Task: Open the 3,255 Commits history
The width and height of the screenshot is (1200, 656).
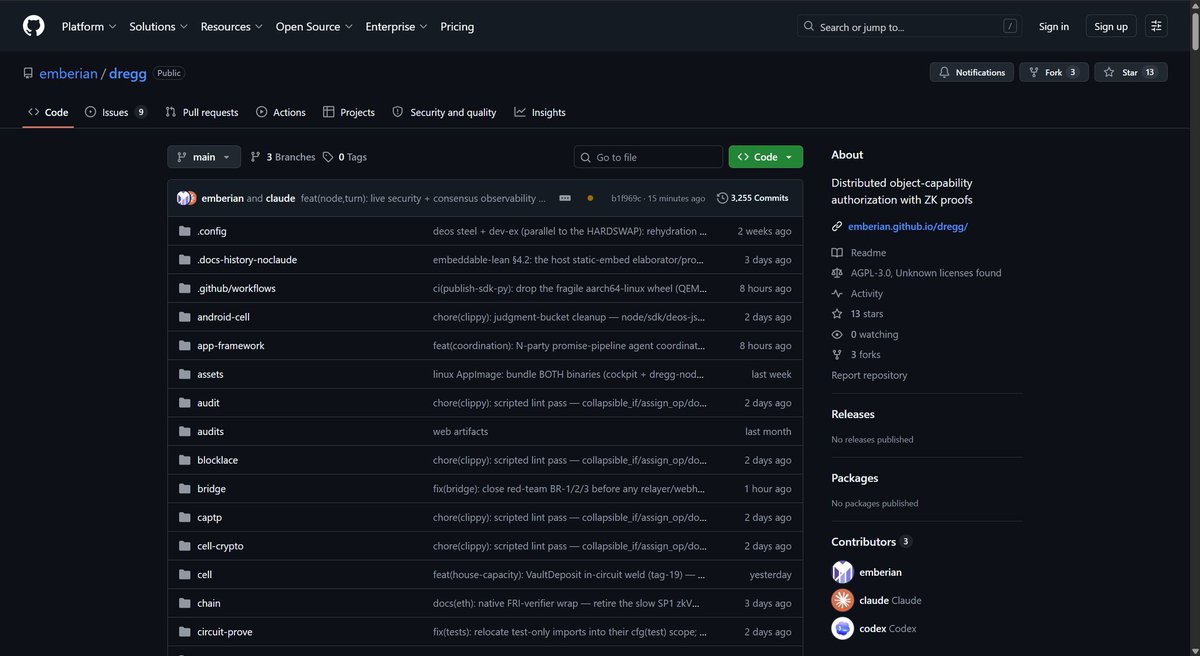Action: click(753, 198)
